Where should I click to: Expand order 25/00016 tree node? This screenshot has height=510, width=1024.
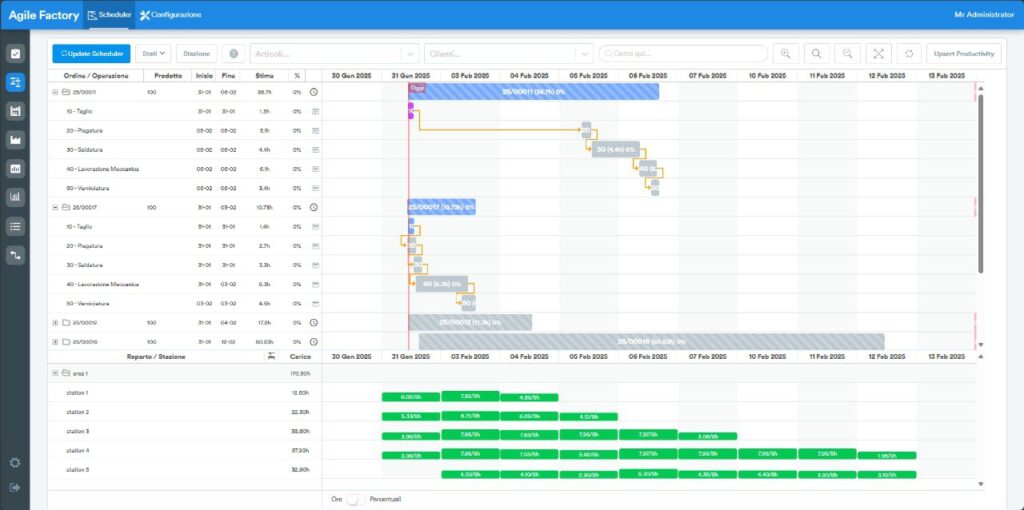(x=55, y=342)
